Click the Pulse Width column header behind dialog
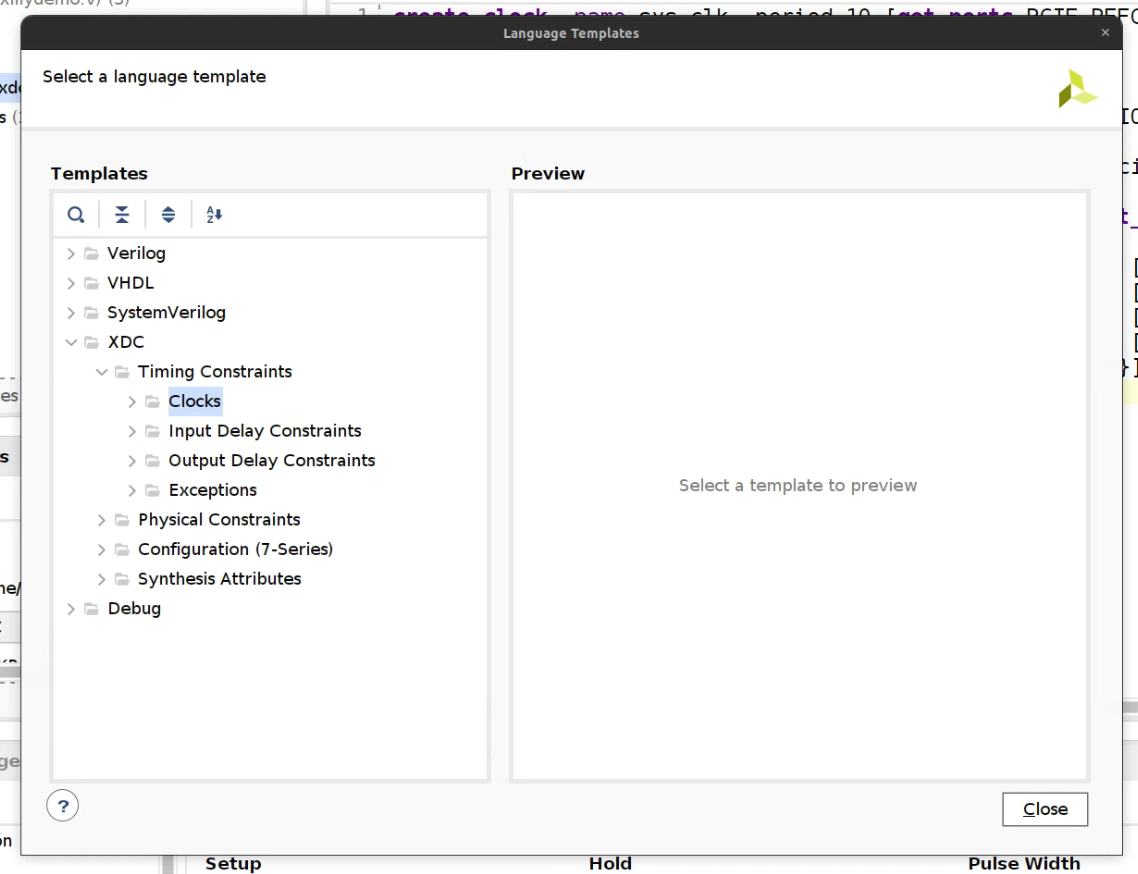The image size is (1138, 874). click(x=1024, y=863)
